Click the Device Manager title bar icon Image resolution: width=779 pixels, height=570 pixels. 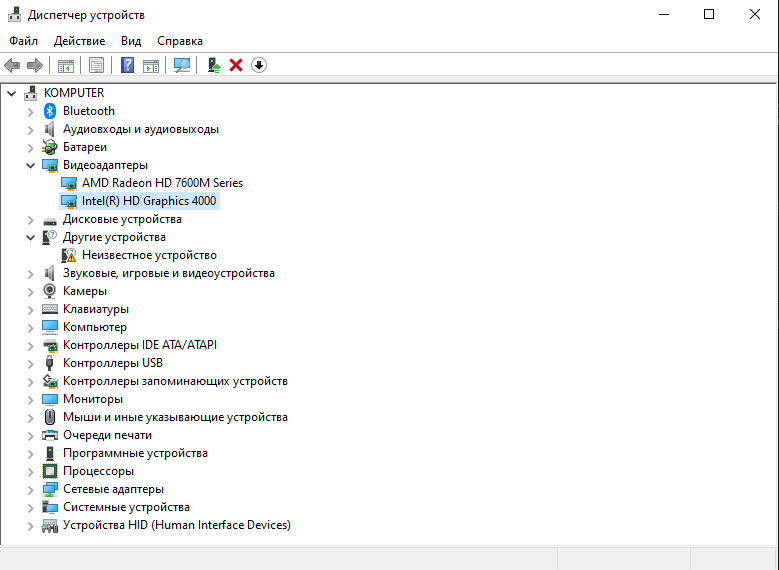coord(14,14)
